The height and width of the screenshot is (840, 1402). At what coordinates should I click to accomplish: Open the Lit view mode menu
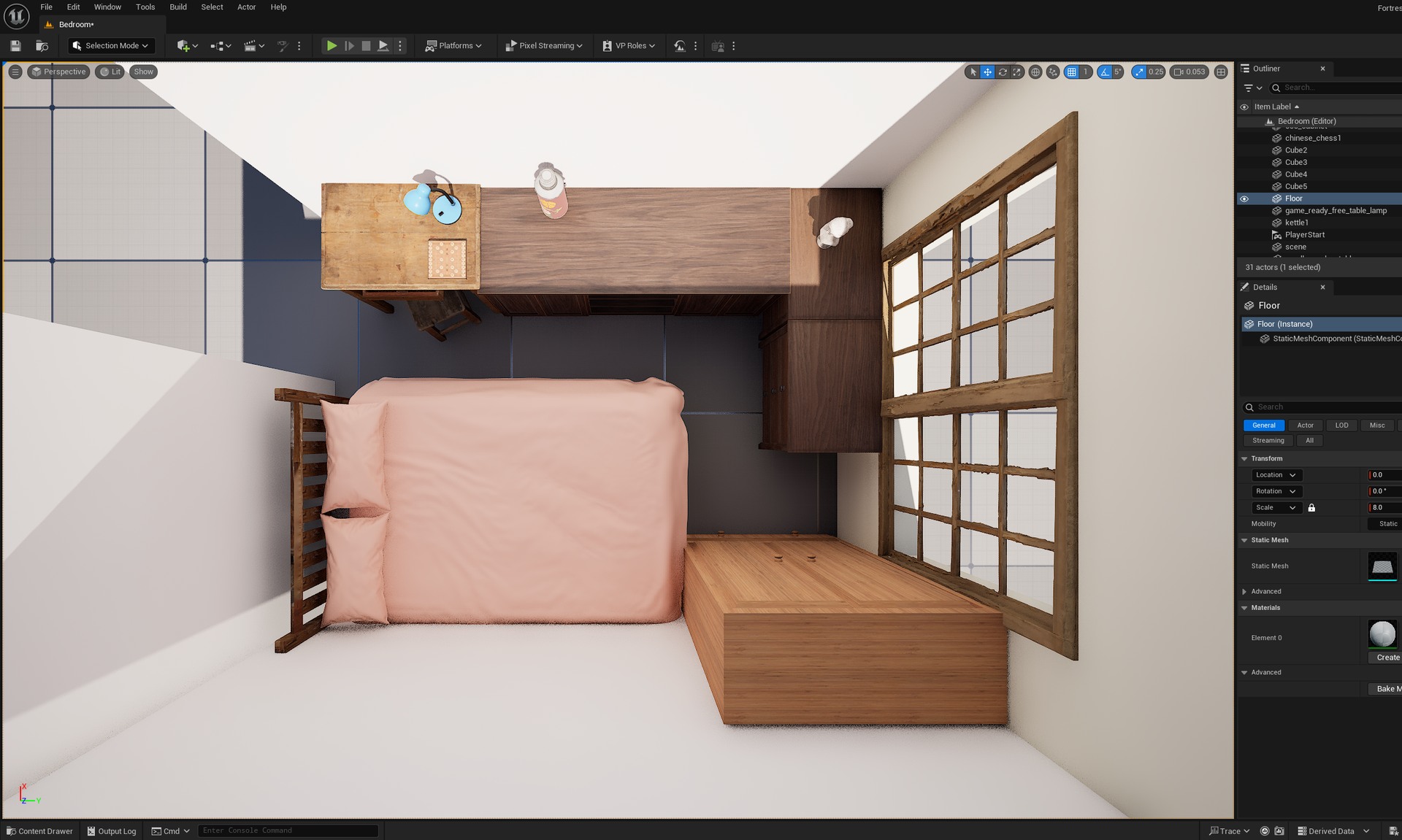point(110,72)
